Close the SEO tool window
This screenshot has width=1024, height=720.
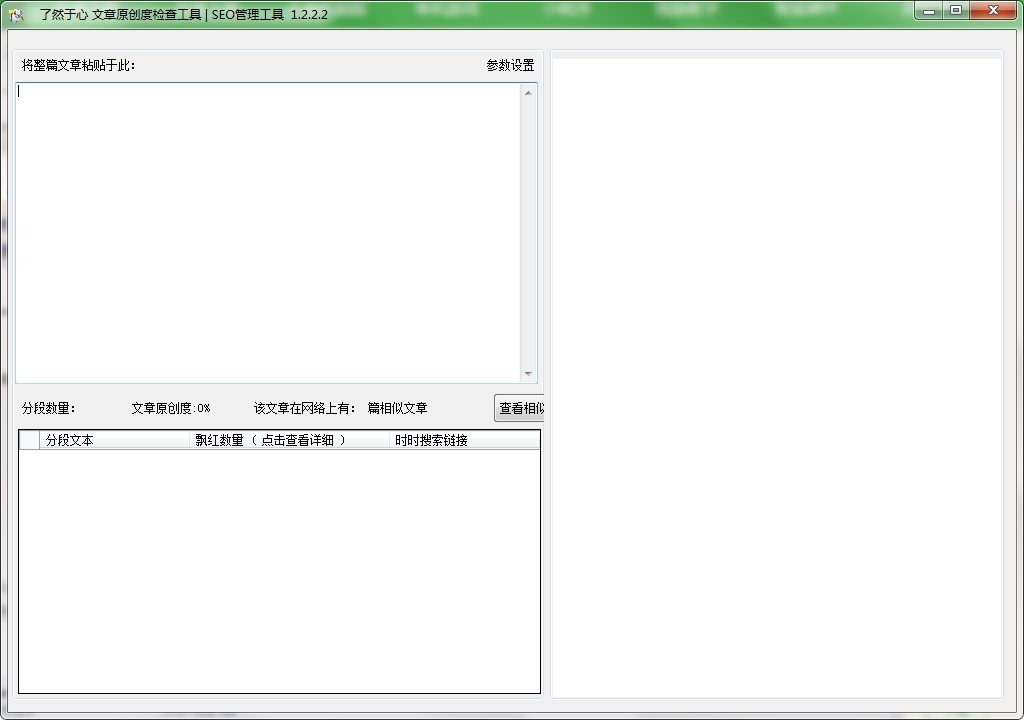coord(993,11)
